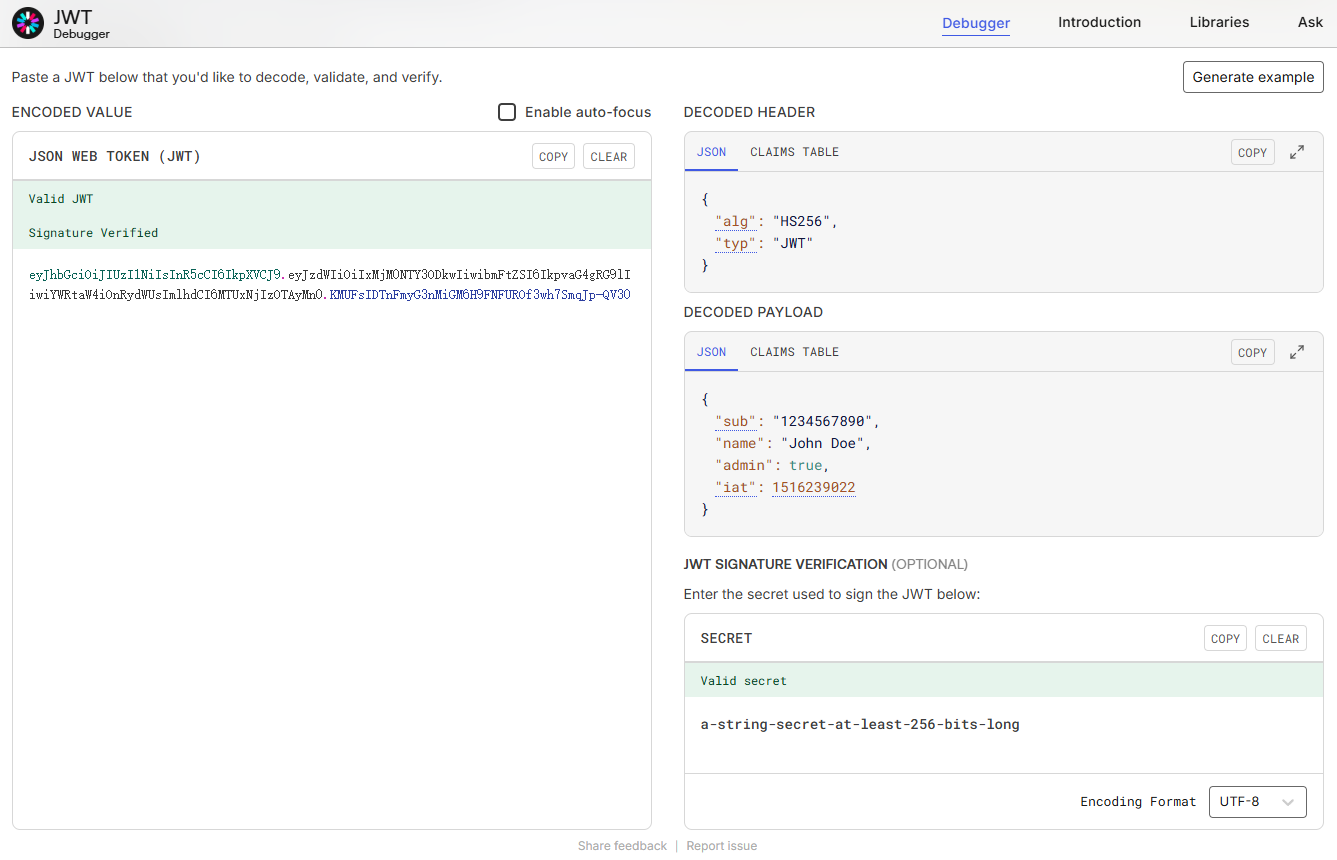Image resolution: width=1337 pixels, height=860 pixels.
Task: Expand the Decoded Header panel to fullscreen
Action: pyautogui.click(x=1296, y=152)
